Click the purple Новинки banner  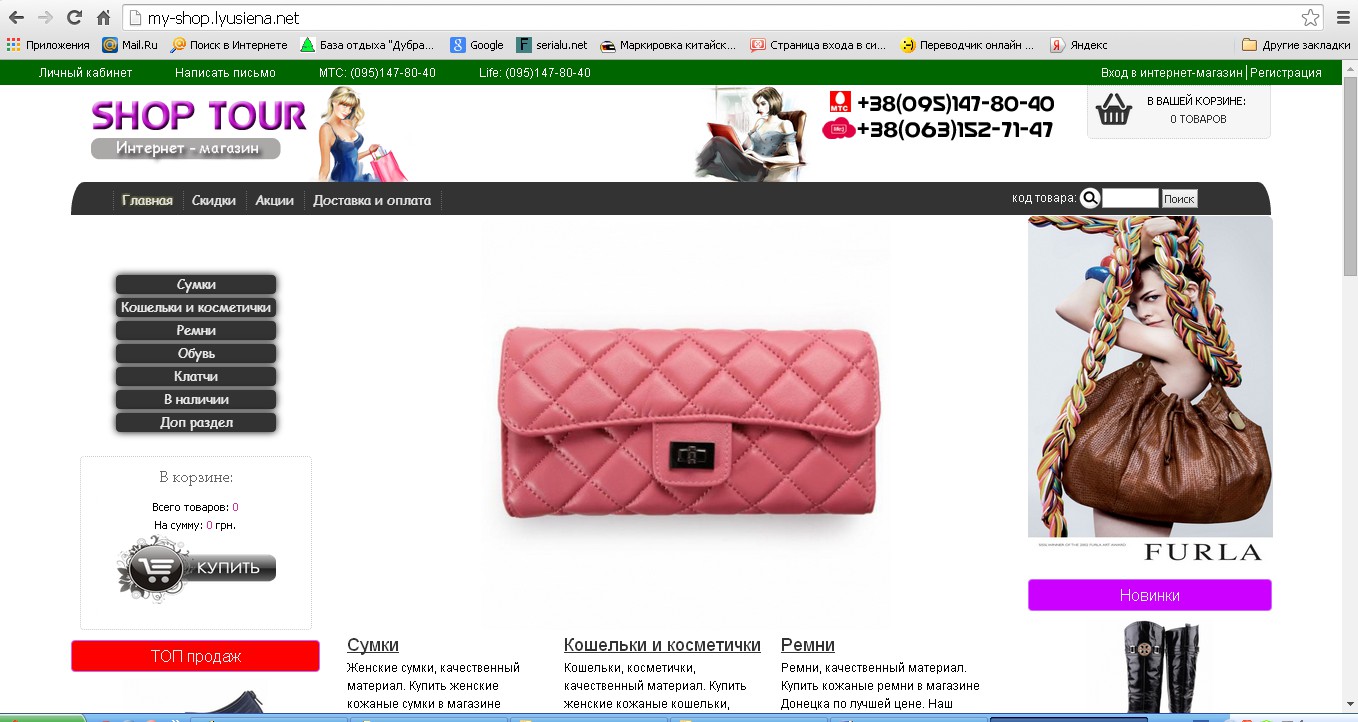click(x=1150, y=595)
